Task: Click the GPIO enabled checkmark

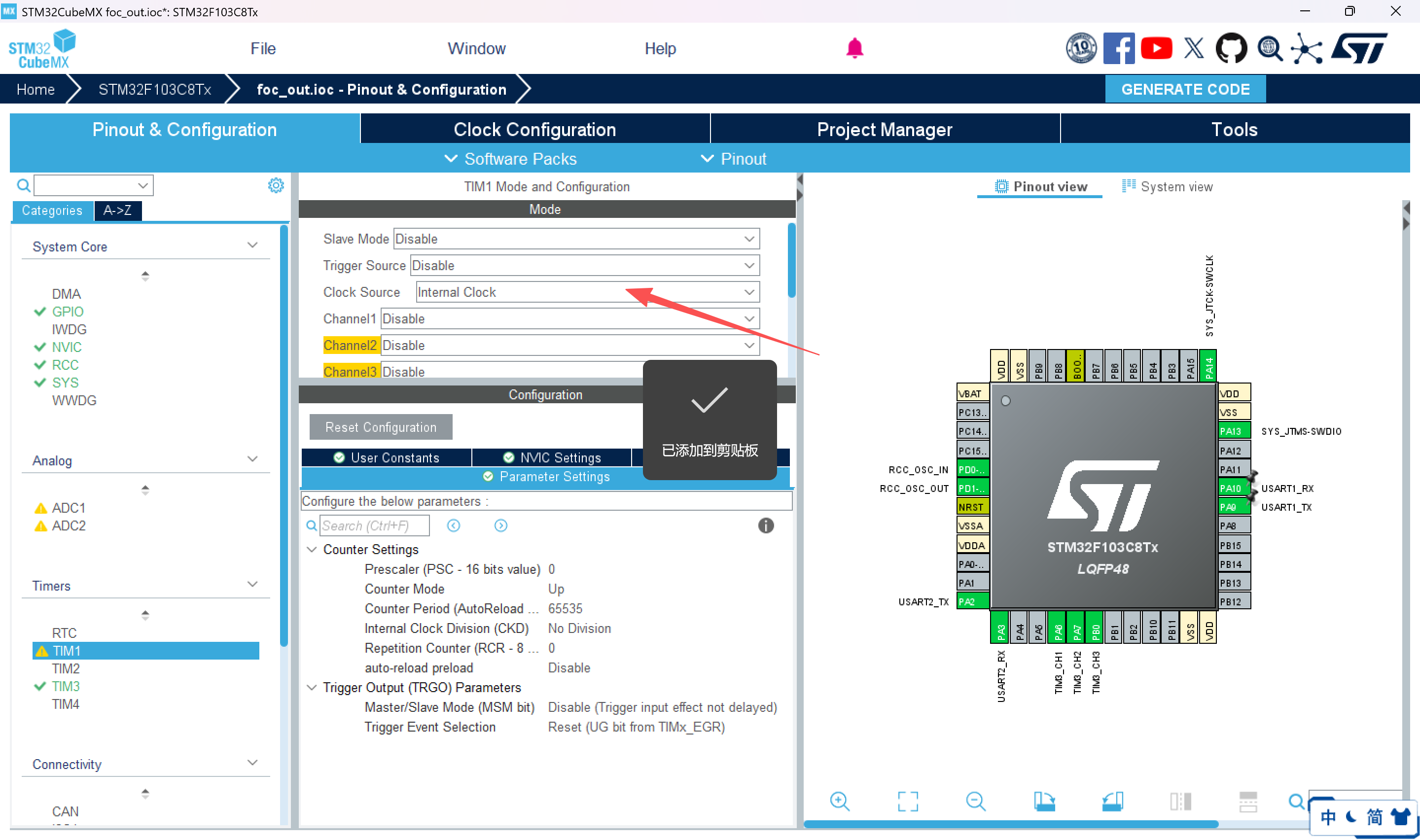Action: (39, 312)
